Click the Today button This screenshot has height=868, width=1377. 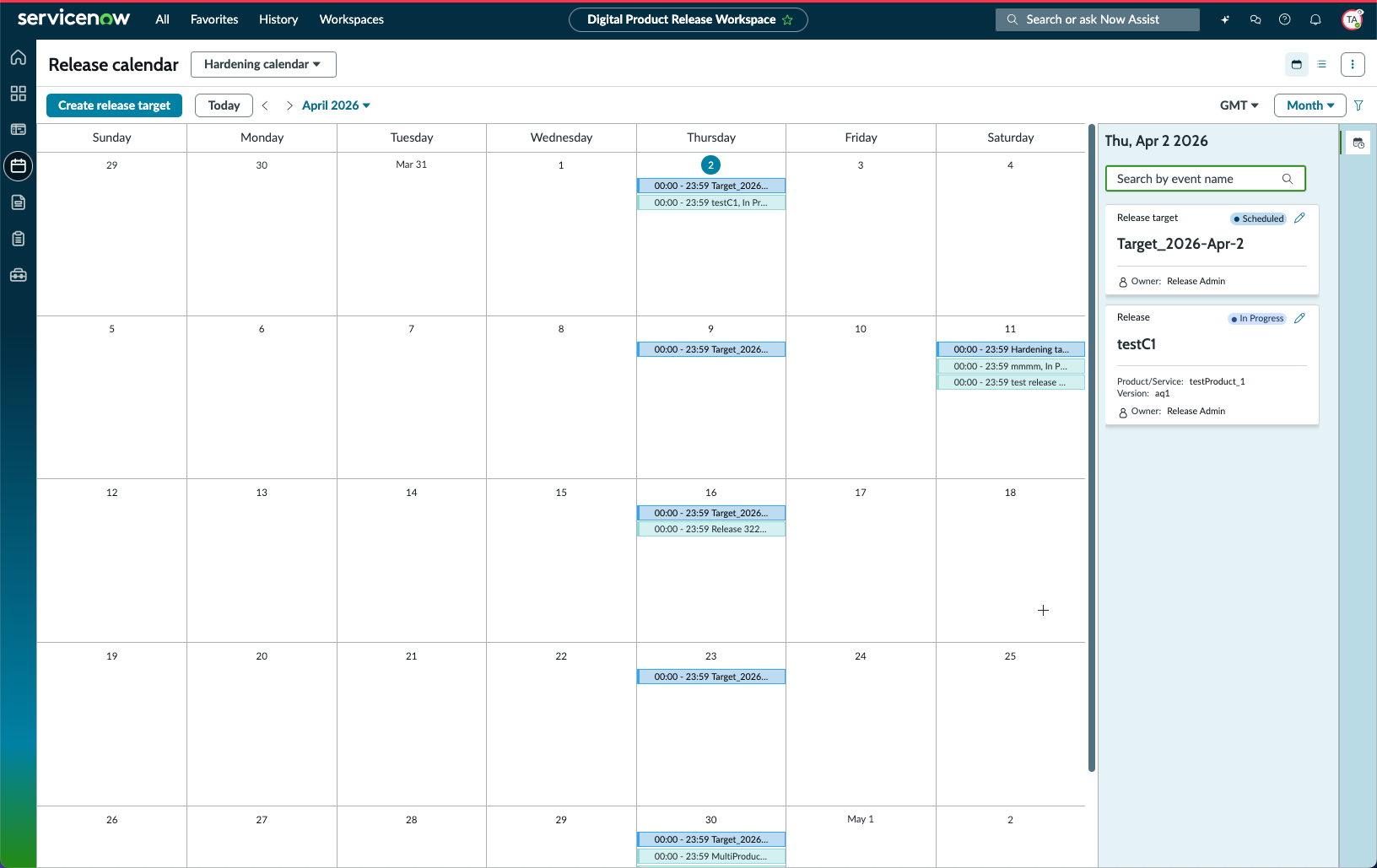pyautogui.click(x=224, y=105)
